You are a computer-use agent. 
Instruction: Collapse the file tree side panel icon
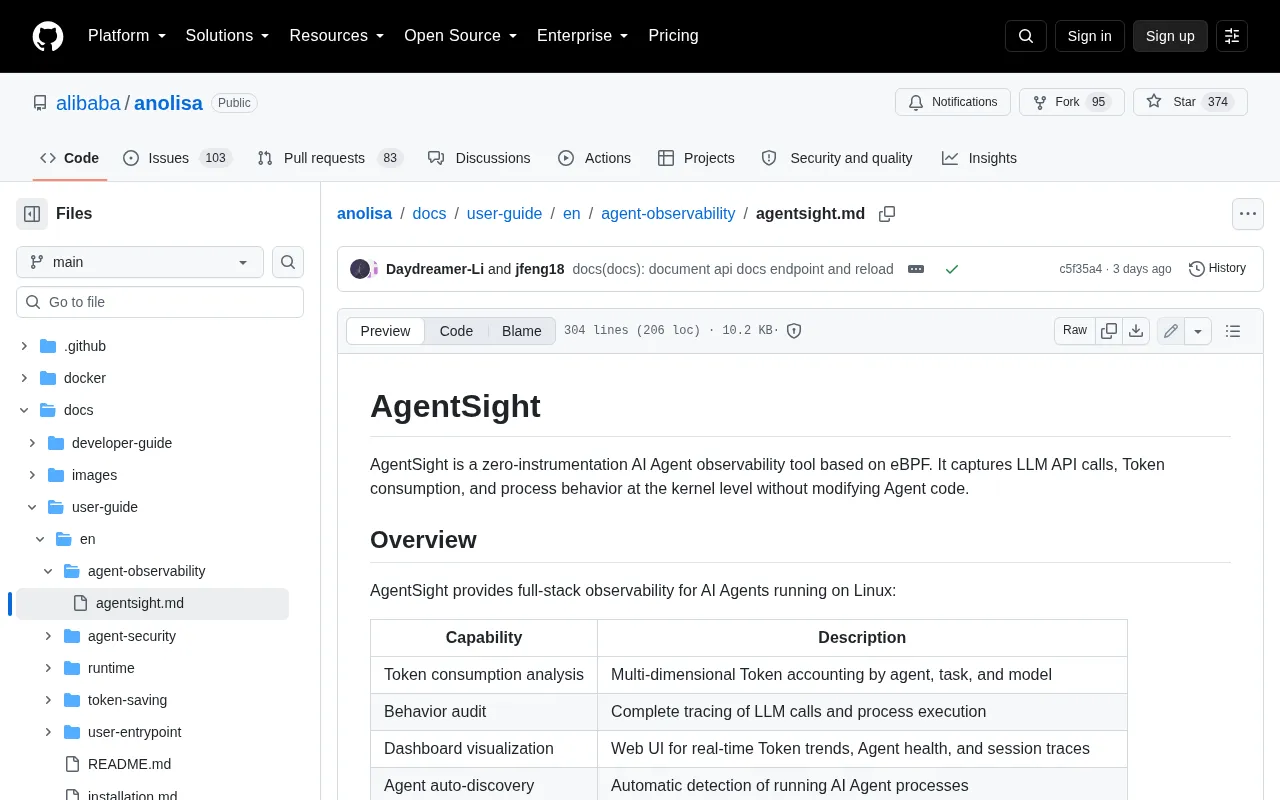tap(32, 213)
